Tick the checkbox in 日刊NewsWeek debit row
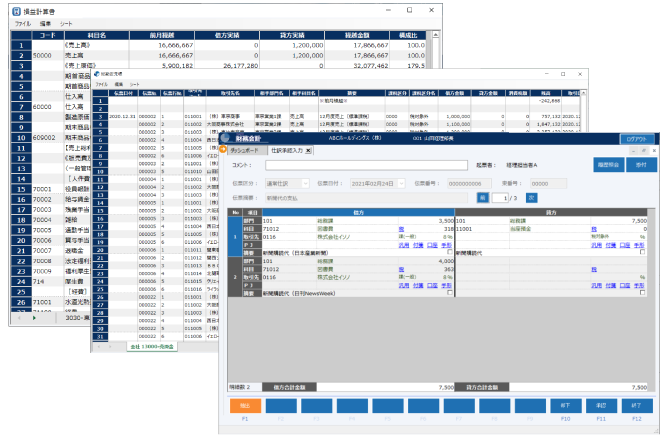Viewport: 668px width, 438px height. [x=450, y=293]
